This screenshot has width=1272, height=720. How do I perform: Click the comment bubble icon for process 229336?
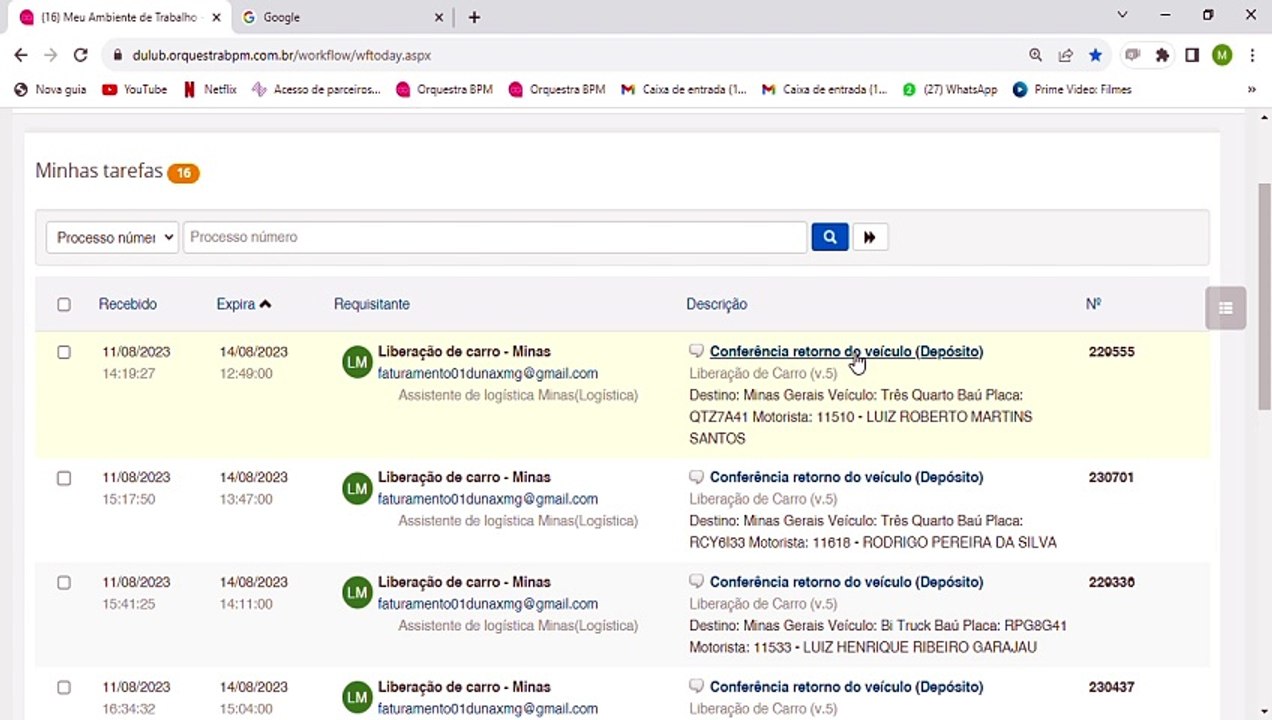coord(697,582)
